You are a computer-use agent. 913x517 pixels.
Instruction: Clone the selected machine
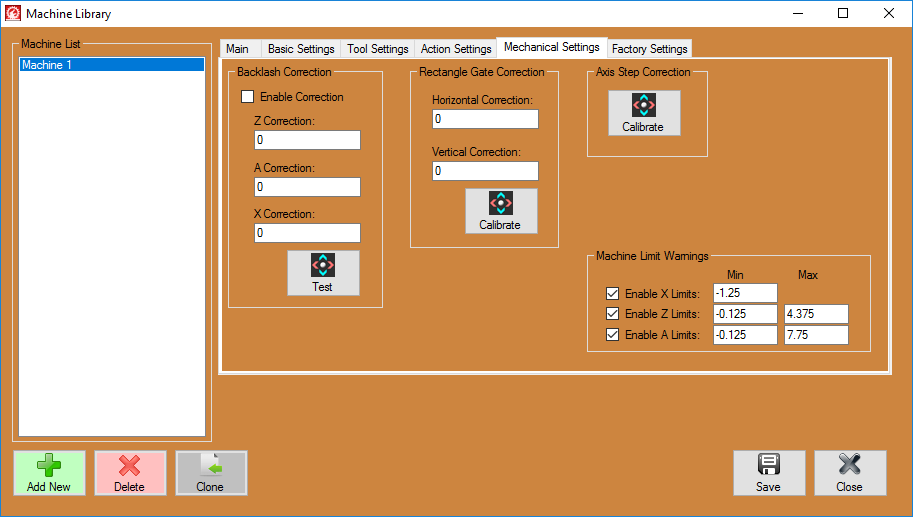point(210,473)
